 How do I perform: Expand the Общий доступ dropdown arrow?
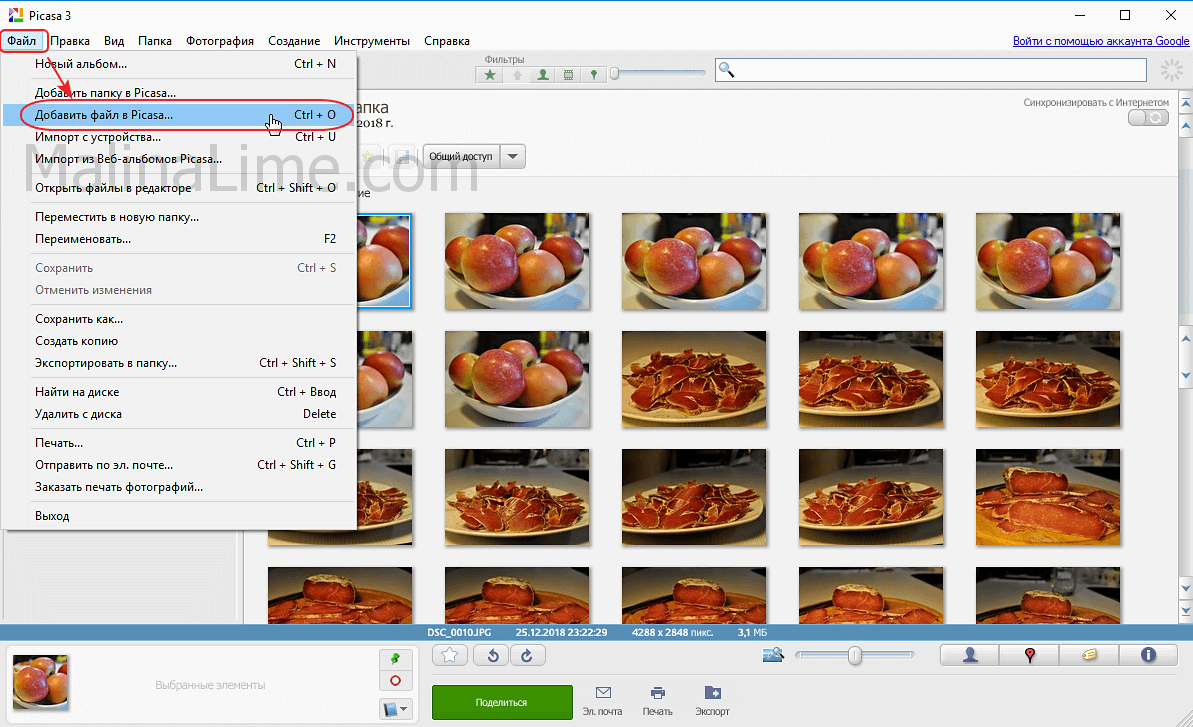coord(512,157)
